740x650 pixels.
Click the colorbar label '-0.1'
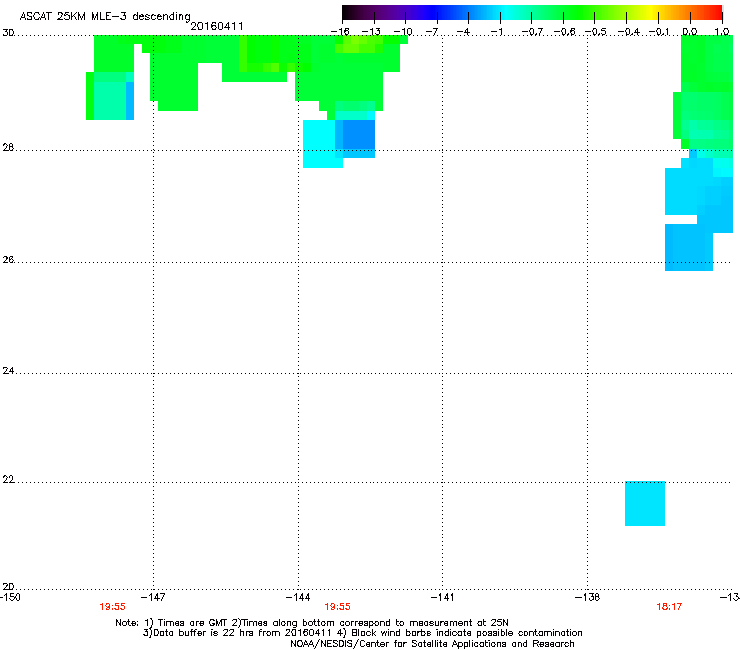pyautogui.click(x=659, y=32)
